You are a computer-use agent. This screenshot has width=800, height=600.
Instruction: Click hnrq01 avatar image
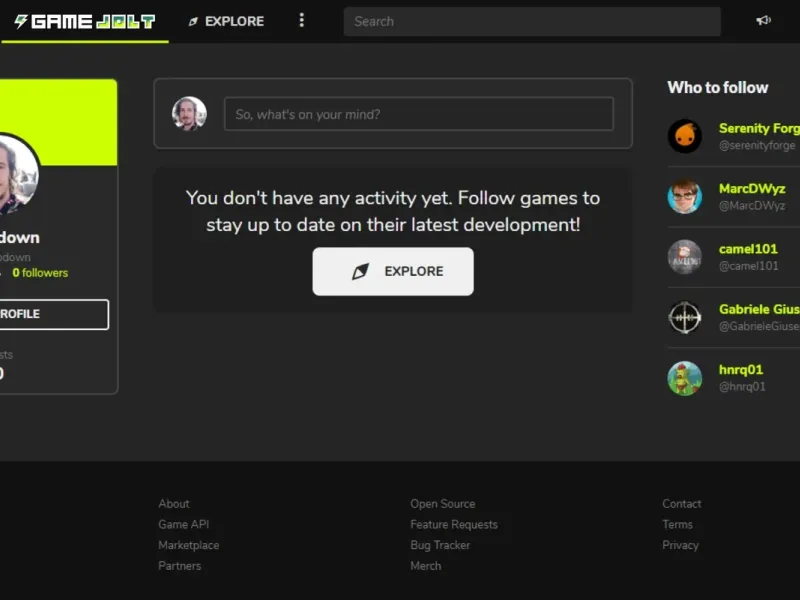(x=685, y=378)
